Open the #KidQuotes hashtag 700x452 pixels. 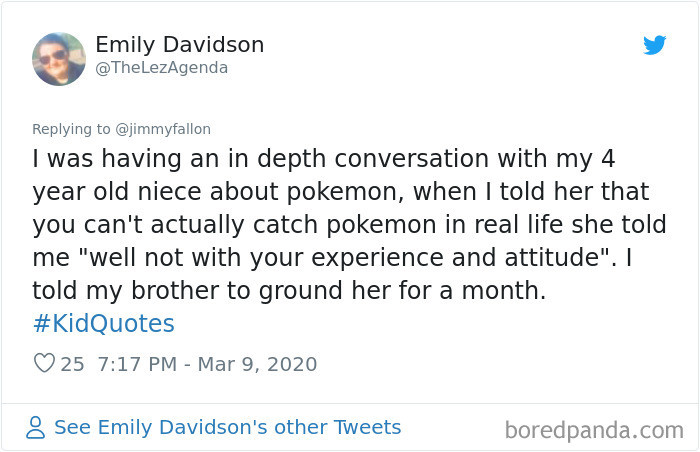click(x=103, y=323)
